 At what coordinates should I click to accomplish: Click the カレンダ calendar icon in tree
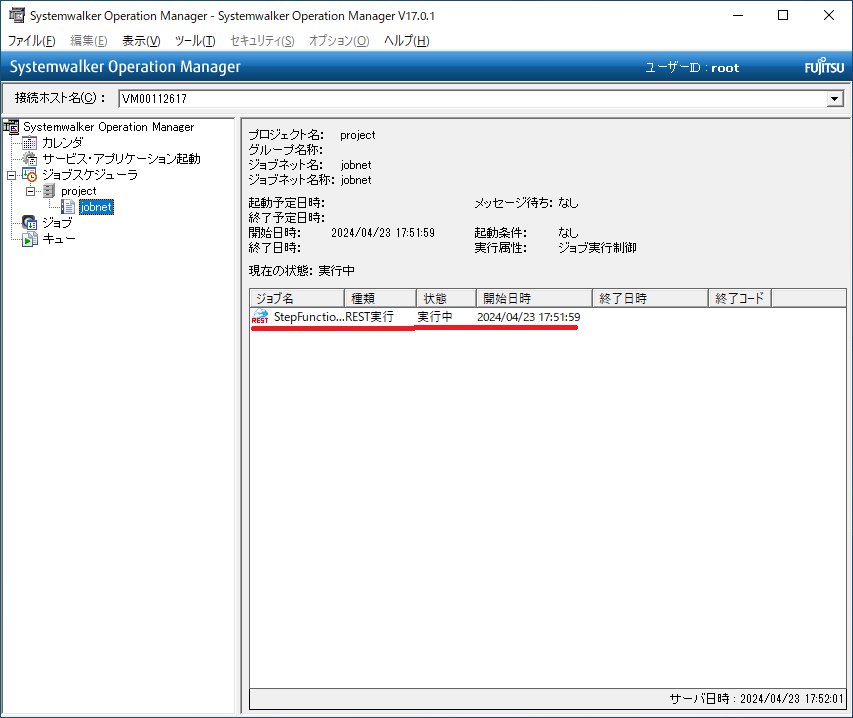tap(30, 143)
